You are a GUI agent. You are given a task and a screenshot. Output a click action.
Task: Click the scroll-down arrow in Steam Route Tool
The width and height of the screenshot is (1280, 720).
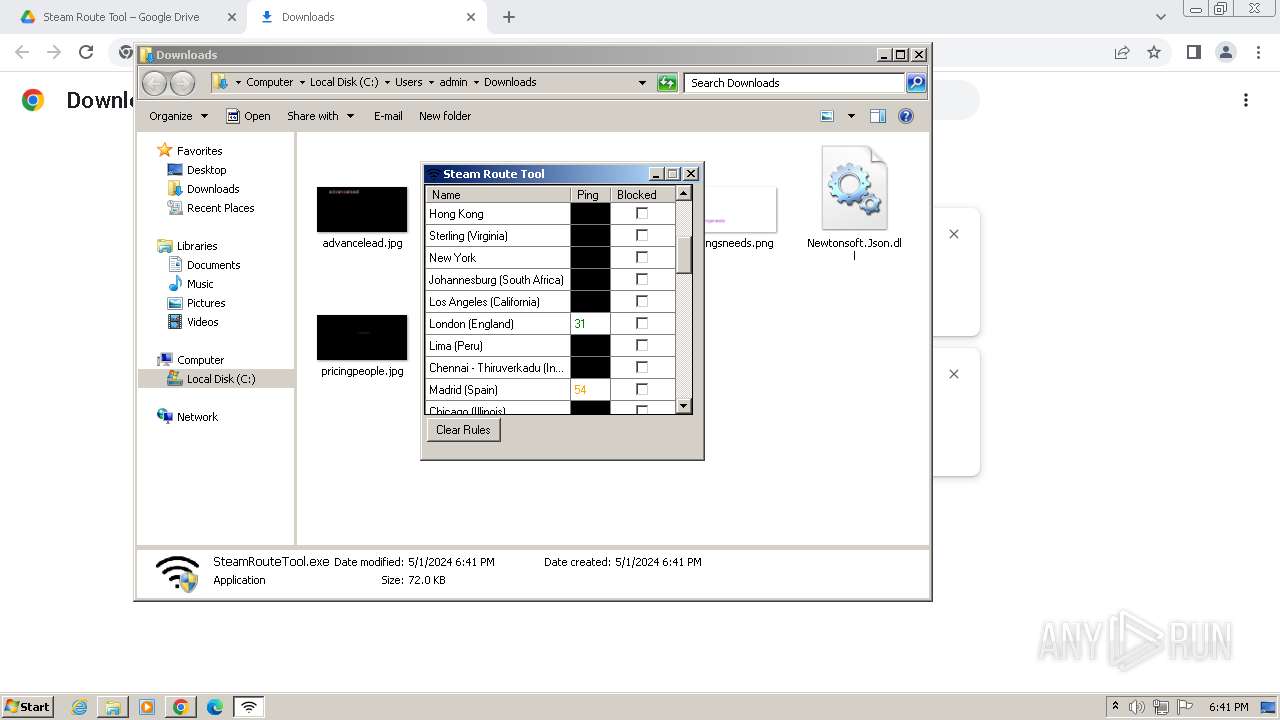tap(684, 406)
